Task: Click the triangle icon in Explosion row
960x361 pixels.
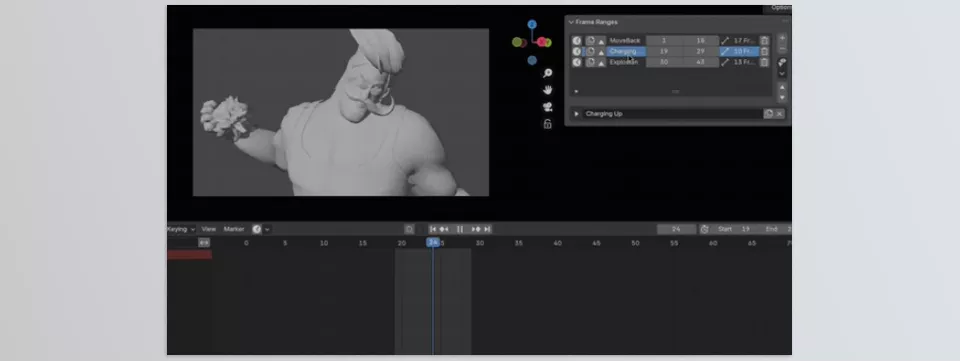Action: tap(602, 63)
